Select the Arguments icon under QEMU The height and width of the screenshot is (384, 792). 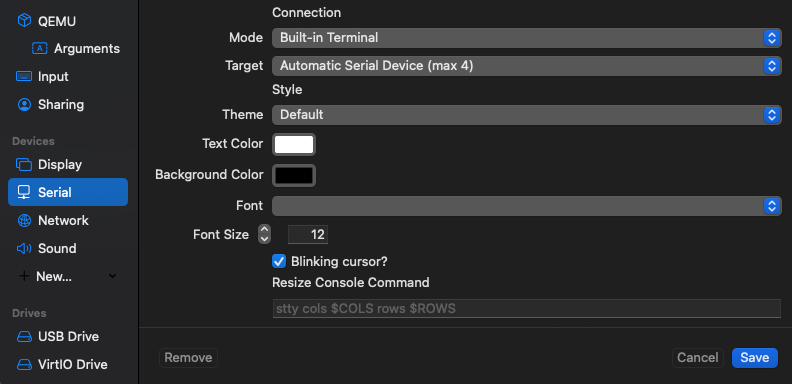pyautogui.click(x=39, y=48)
